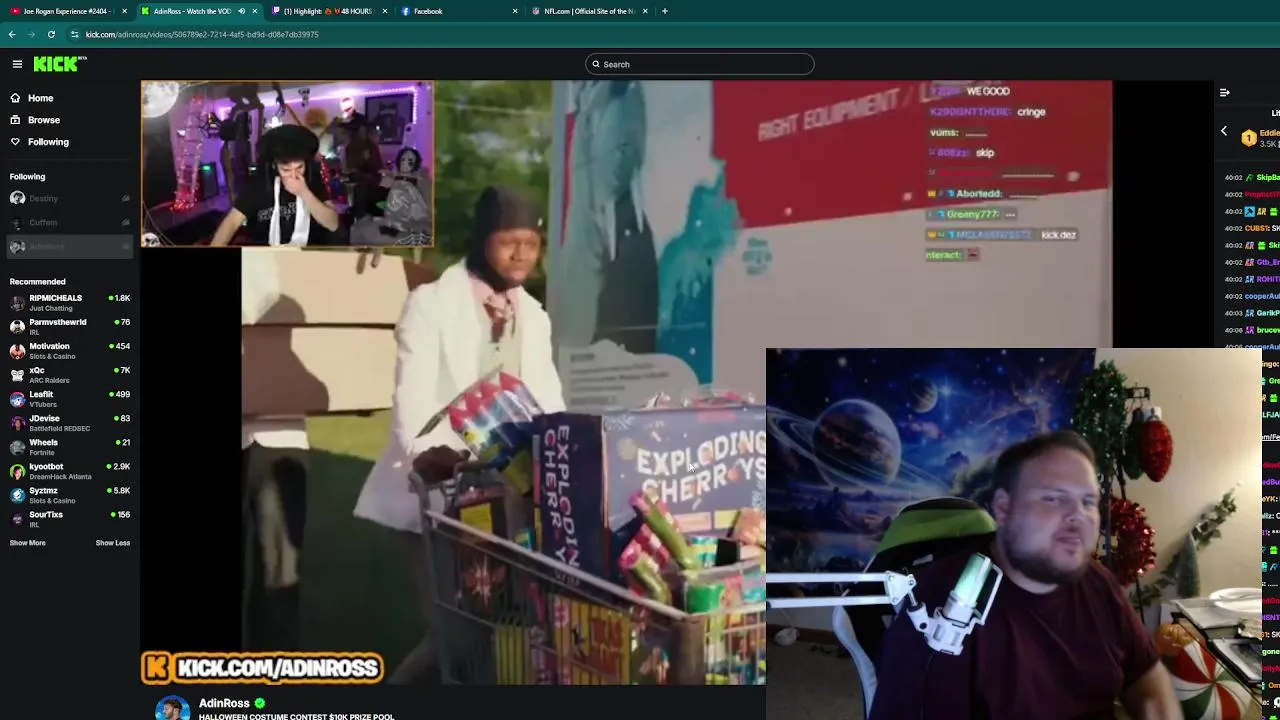The width and height of the screenshot is (1280, 720).
Task: Click Motivation avatar icon
Action: coord(17,350)
